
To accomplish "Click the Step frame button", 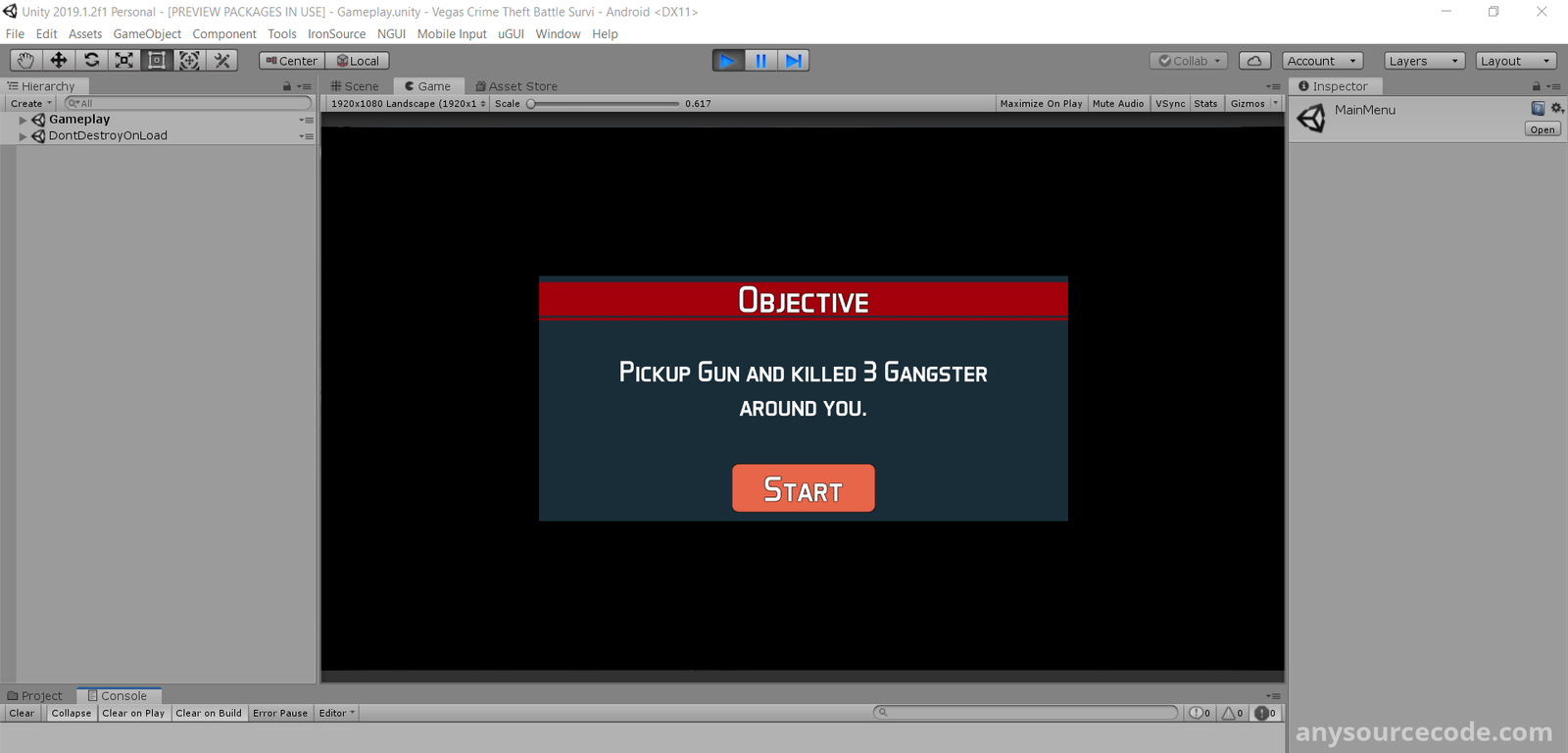I will click(793, 61).
